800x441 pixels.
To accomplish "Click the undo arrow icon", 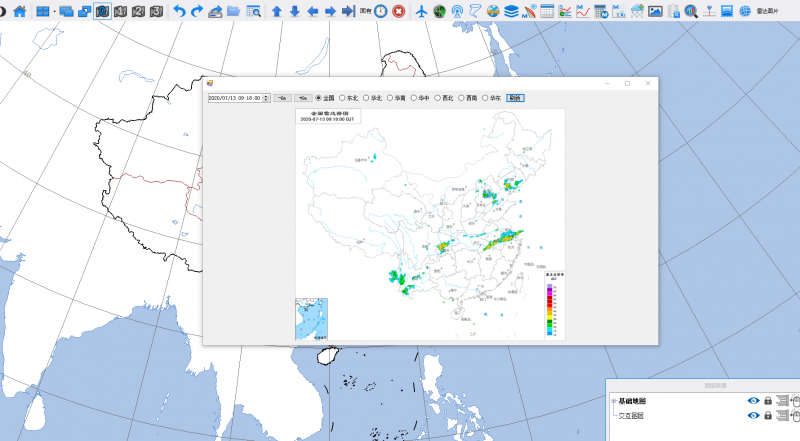I will click(x=179, y=11).
